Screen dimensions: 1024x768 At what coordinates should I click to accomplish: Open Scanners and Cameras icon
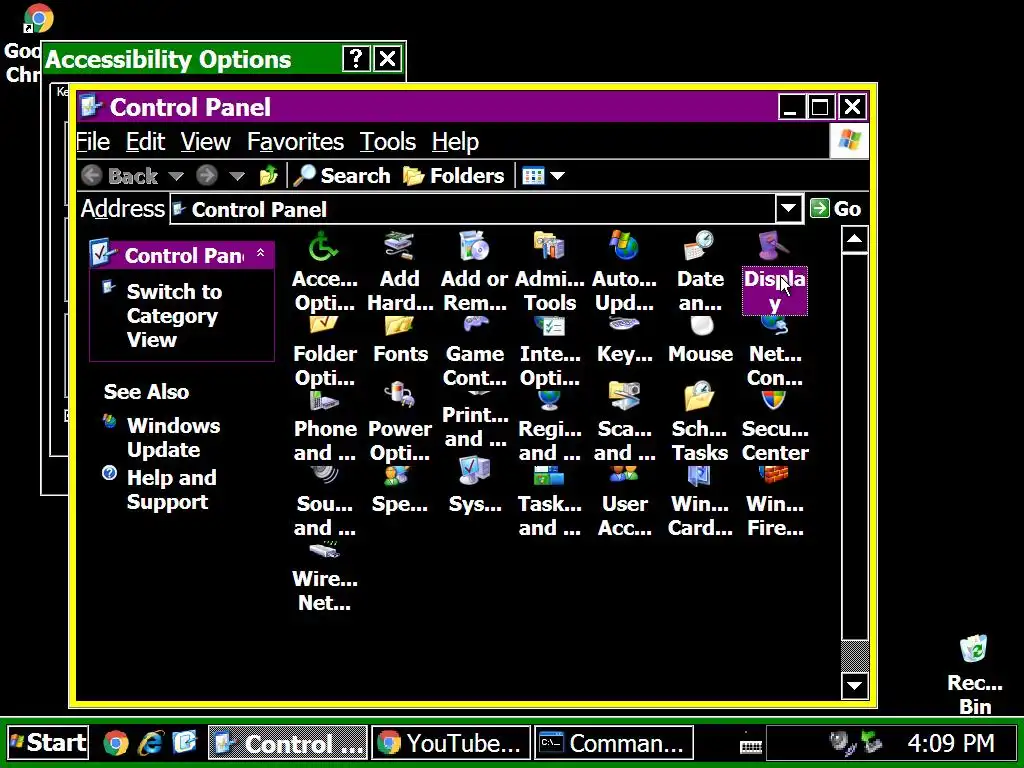[x=624, y=423]
